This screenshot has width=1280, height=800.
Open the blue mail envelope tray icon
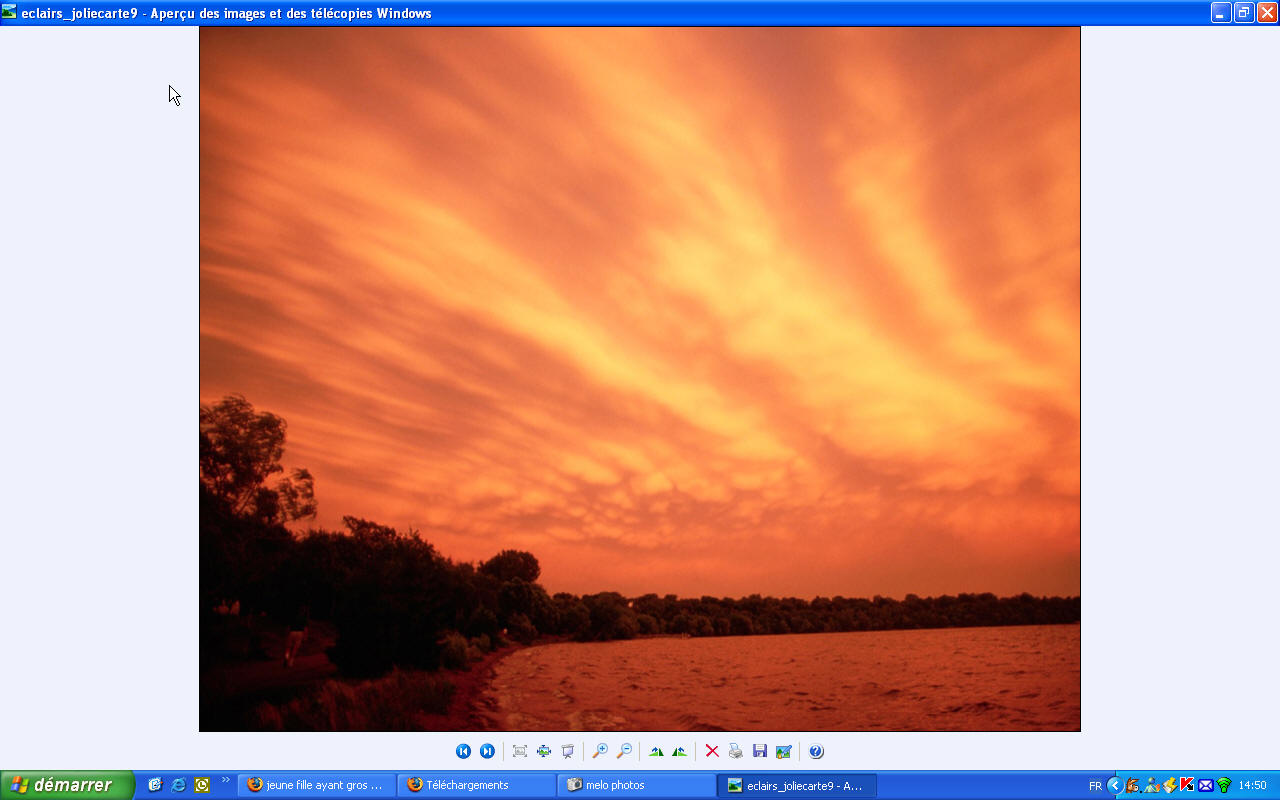1205,785
